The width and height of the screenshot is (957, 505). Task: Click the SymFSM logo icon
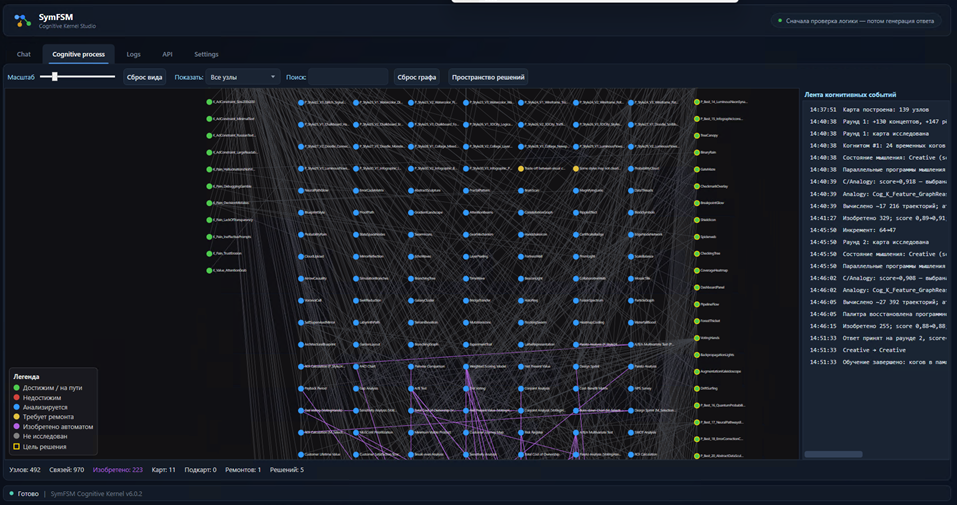click(23, 21)
